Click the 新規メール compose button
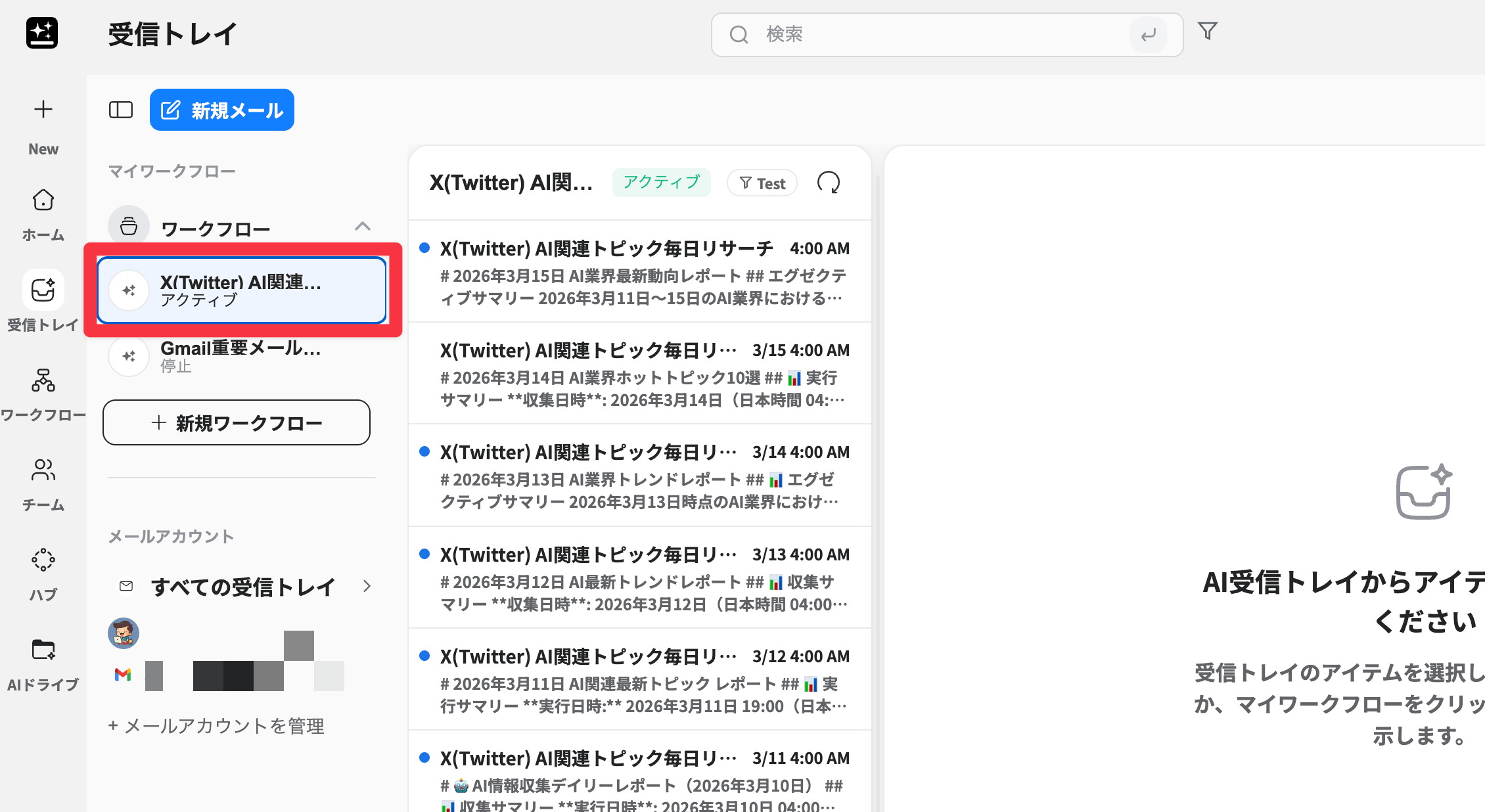Image resolution: width=1485 pixels, height=812 pixels. point(222,110)
